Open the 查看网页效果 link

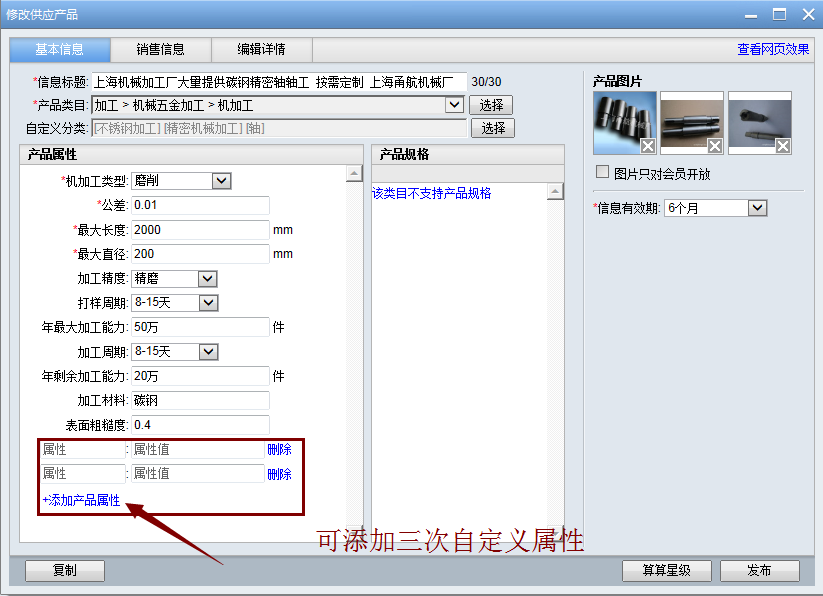pos(773,49)
